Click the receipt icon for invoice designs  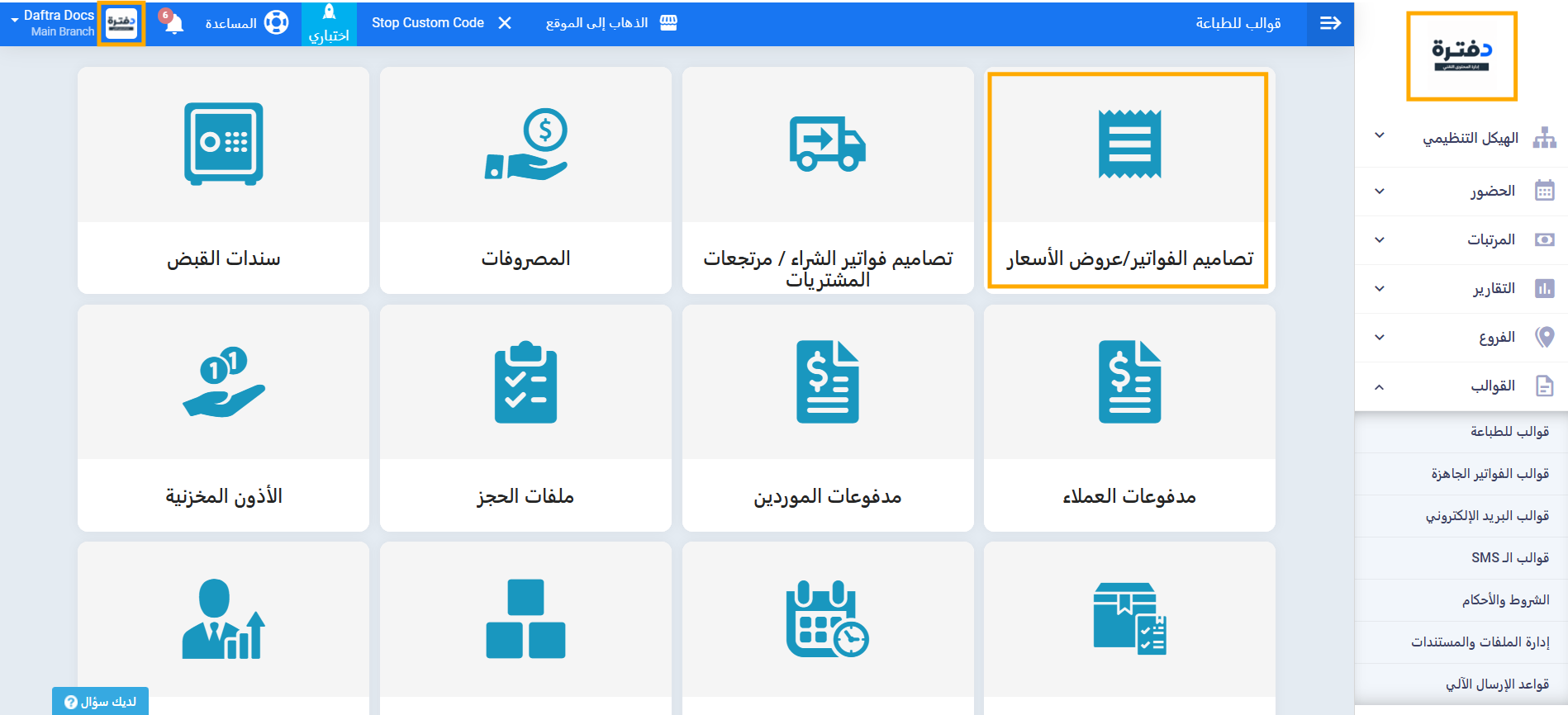1129,144
